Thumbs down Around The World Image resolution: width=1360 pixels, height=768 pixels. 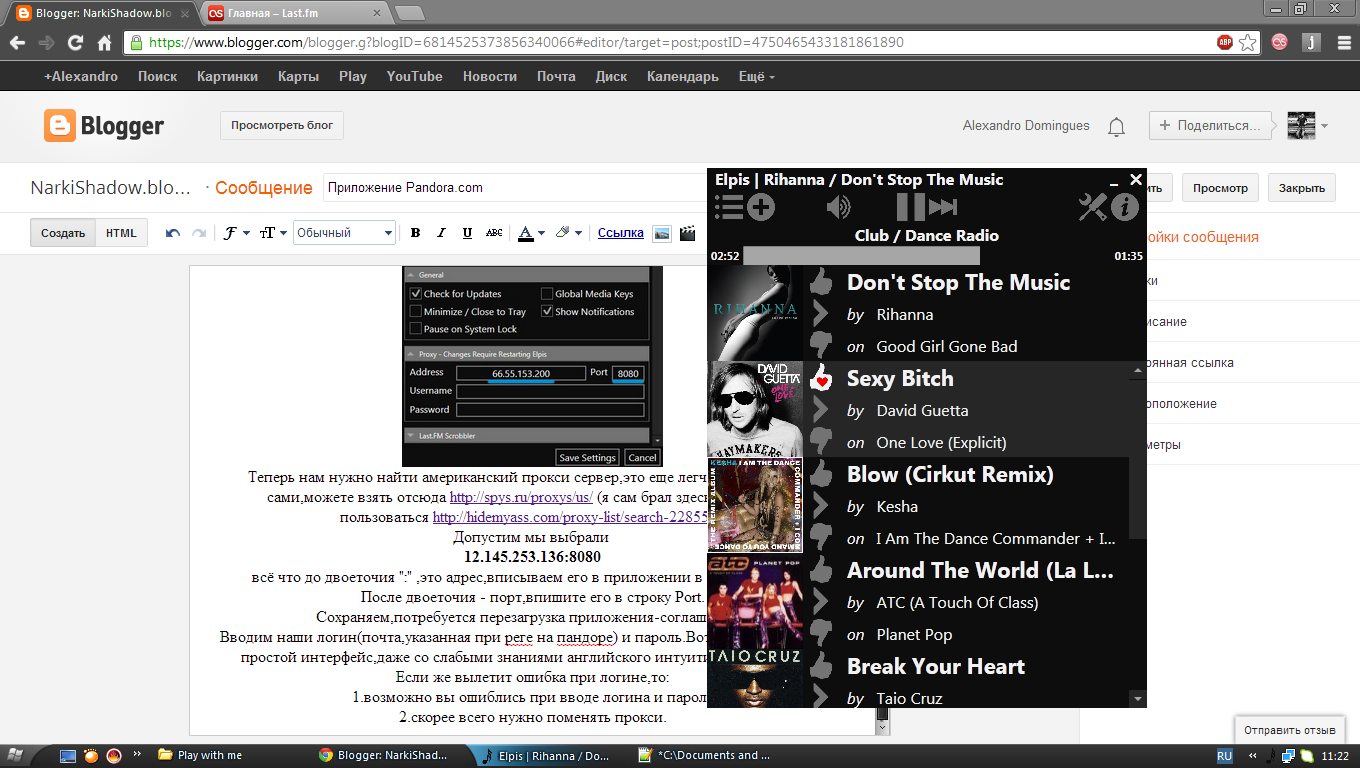coord(821,633)
